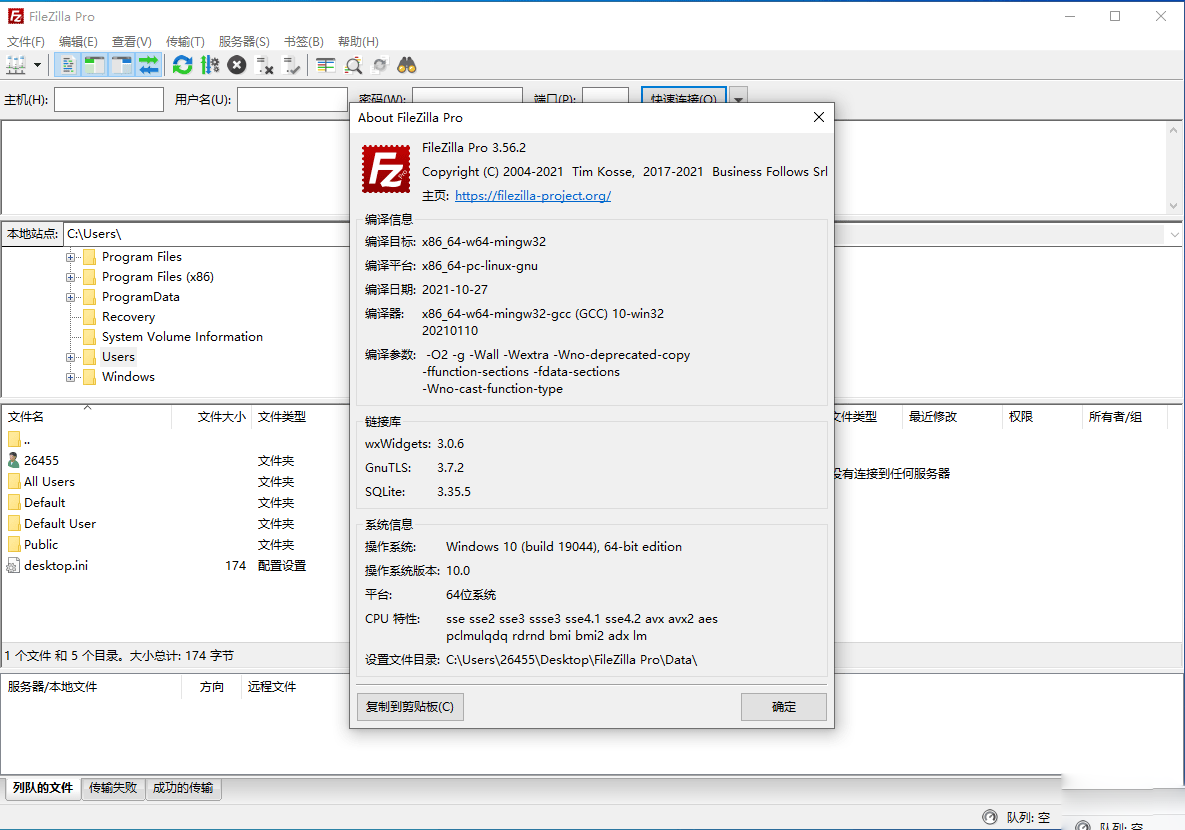This screenshot has width=1185, height=830.
Task: Expand the ProgramData tree node
Action: (x=70, y=297)
